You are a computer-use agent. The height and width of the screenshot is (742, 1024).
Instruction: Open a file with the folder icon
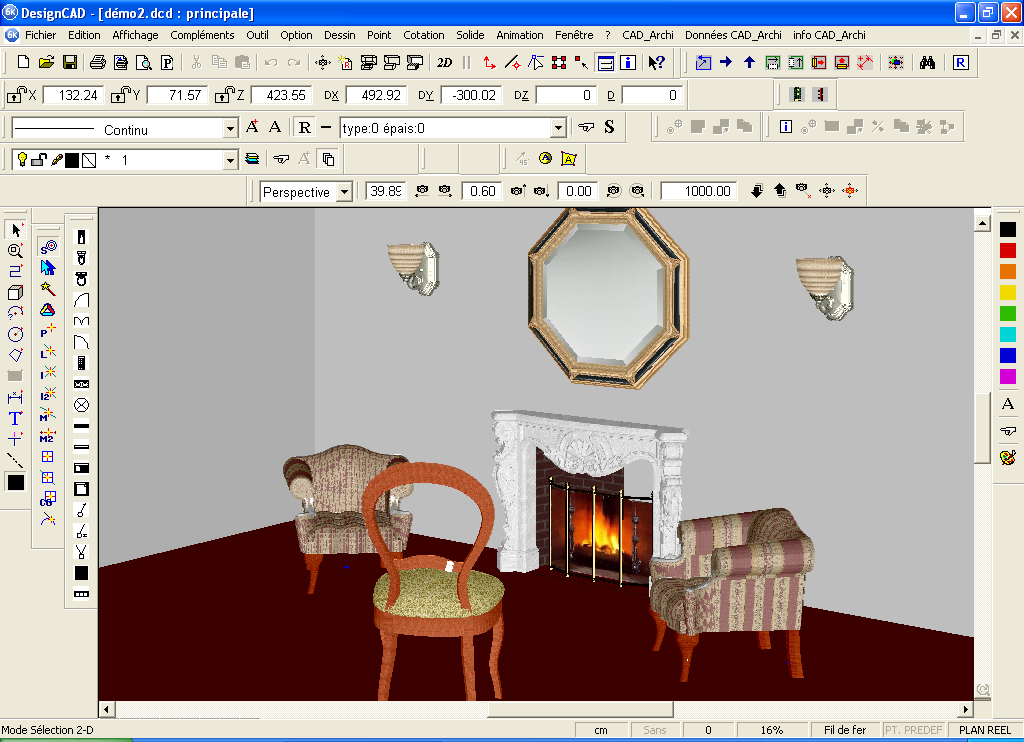[x=46, y=62]
